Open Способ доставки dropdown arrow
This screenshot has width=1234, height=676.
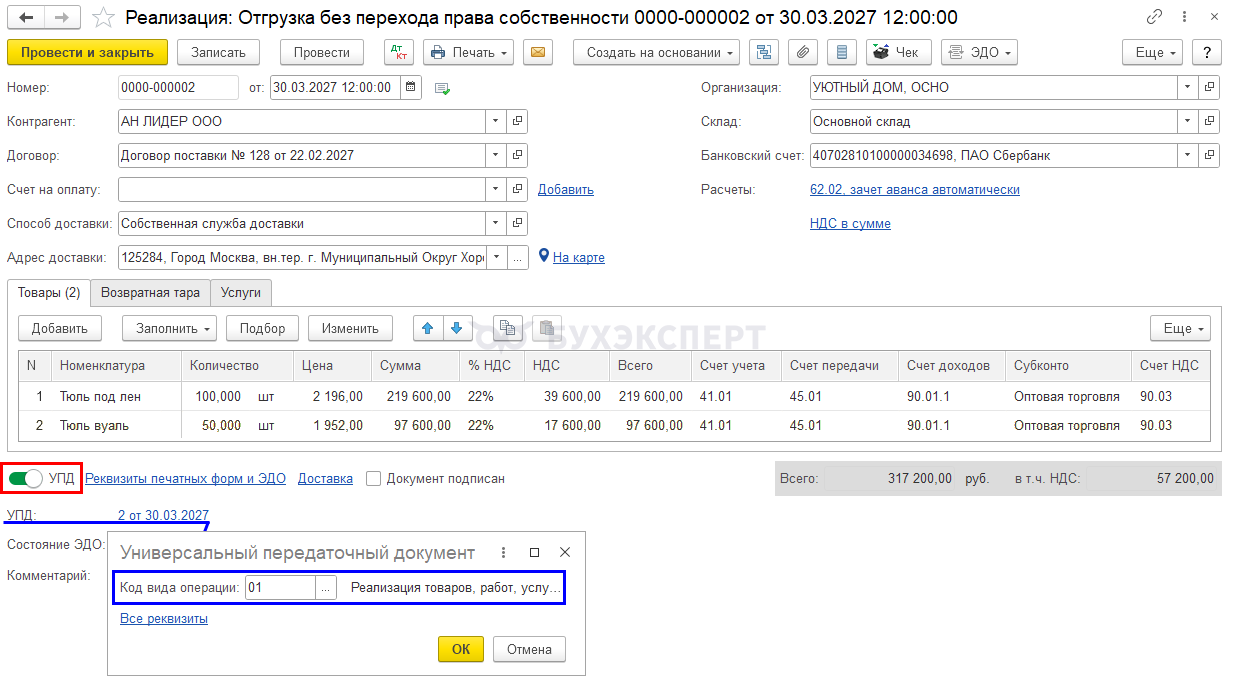pos(497,223)
